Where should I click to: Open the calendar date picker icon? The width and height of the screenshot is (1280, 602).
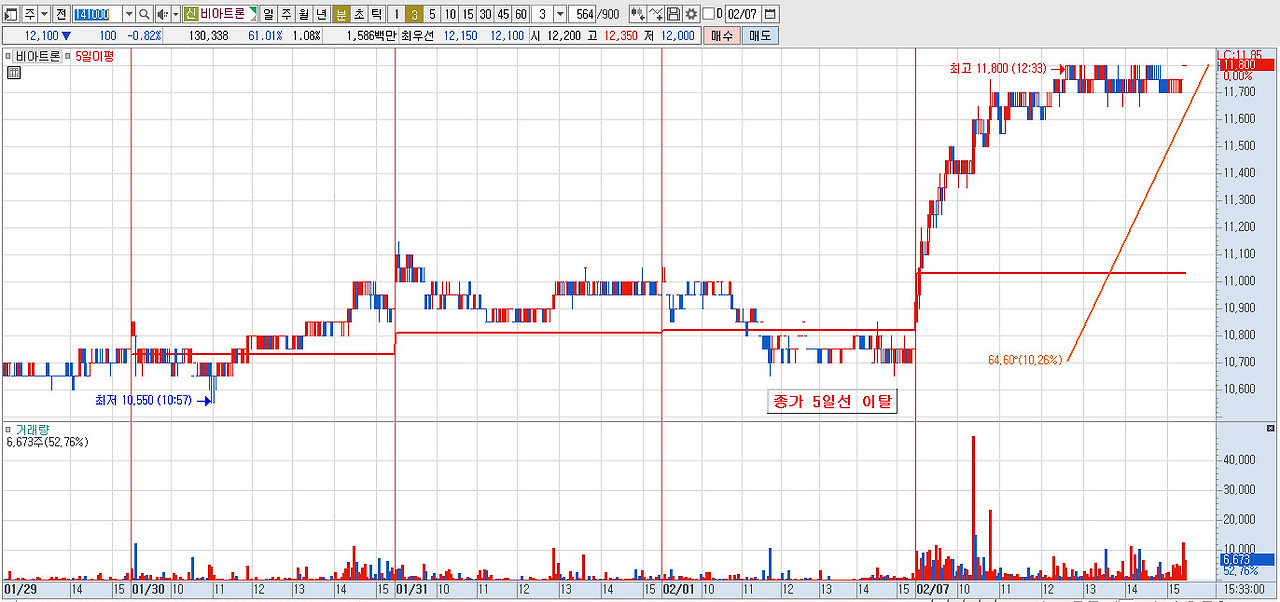click(770, 14)
